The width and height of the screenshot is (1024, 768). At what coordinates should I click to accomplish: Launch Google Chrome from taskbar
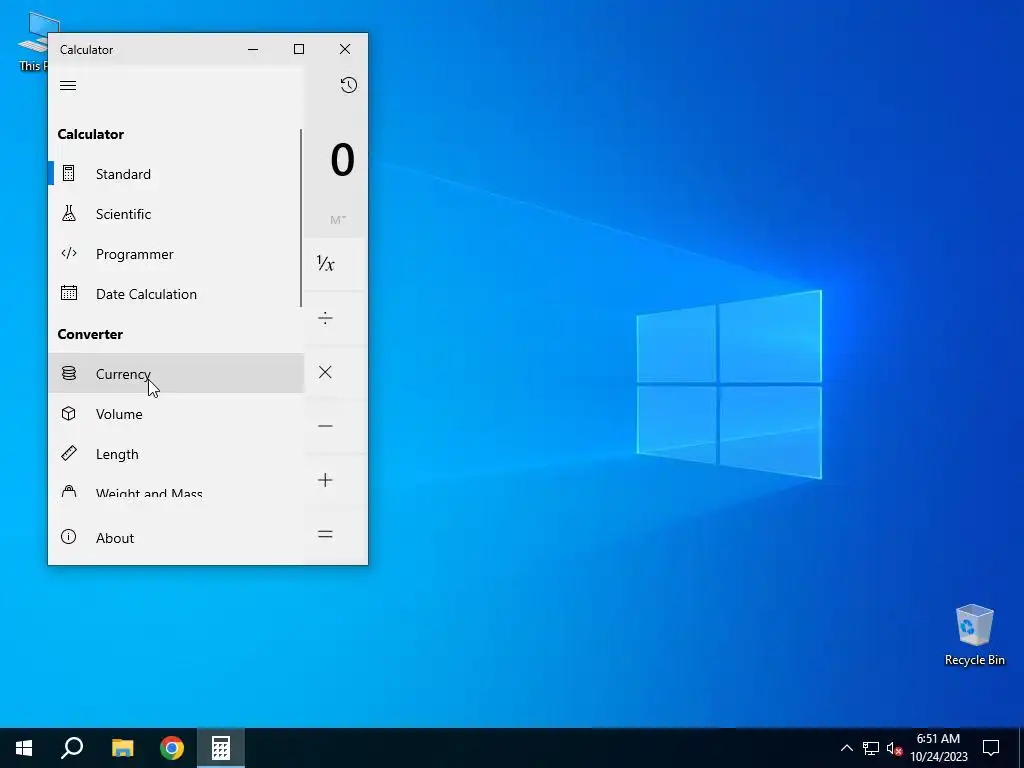pyautogui.click(x=172, y=748)
